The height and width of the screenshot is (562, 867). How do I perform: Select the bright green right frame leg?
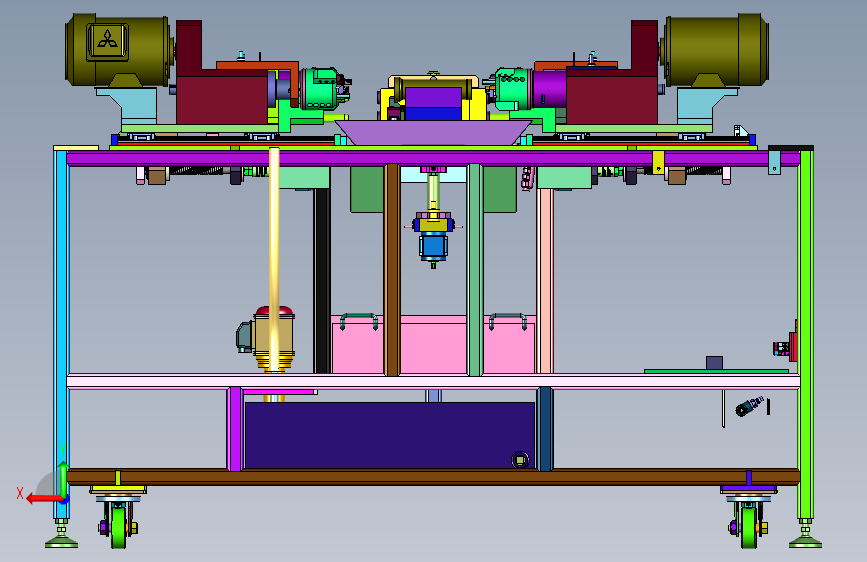[x=806, y=334]
